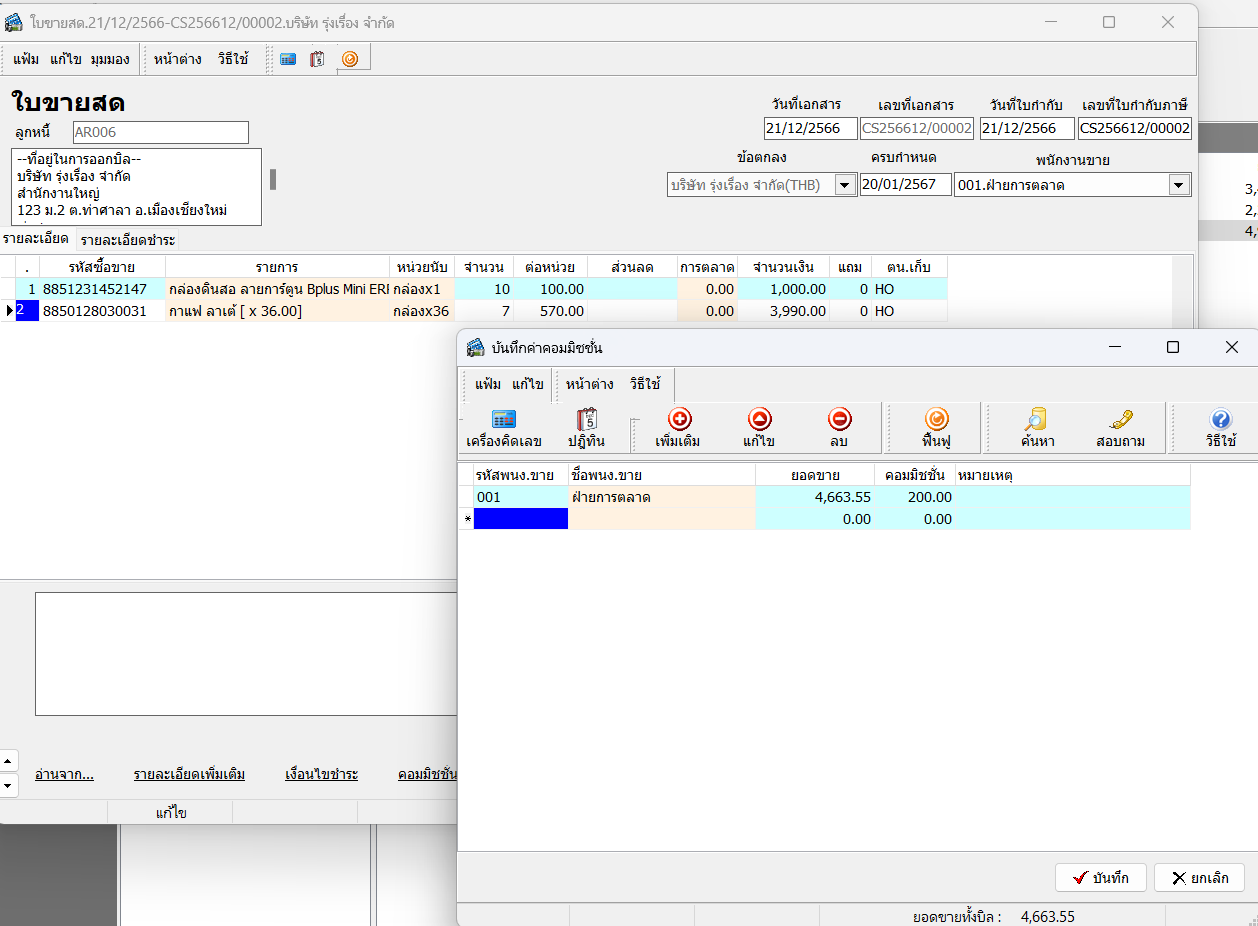
Task: Expand the salesperson (พนักงานขาย) dropdown
Action: tap(1179, 185)
